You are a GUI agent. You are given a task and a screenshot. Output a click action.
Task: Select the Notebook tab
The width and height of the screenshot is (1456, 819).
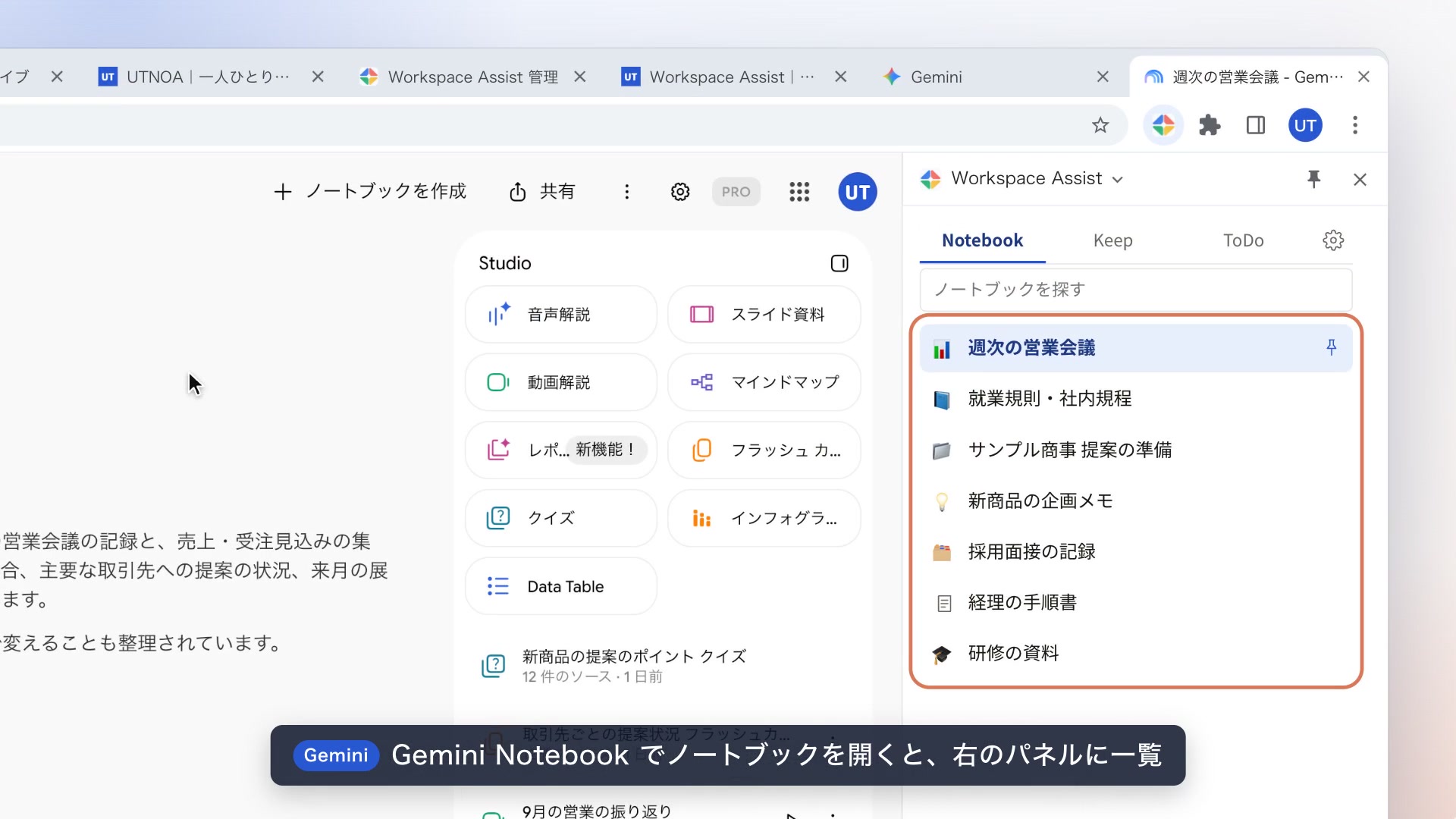[982, 240]
